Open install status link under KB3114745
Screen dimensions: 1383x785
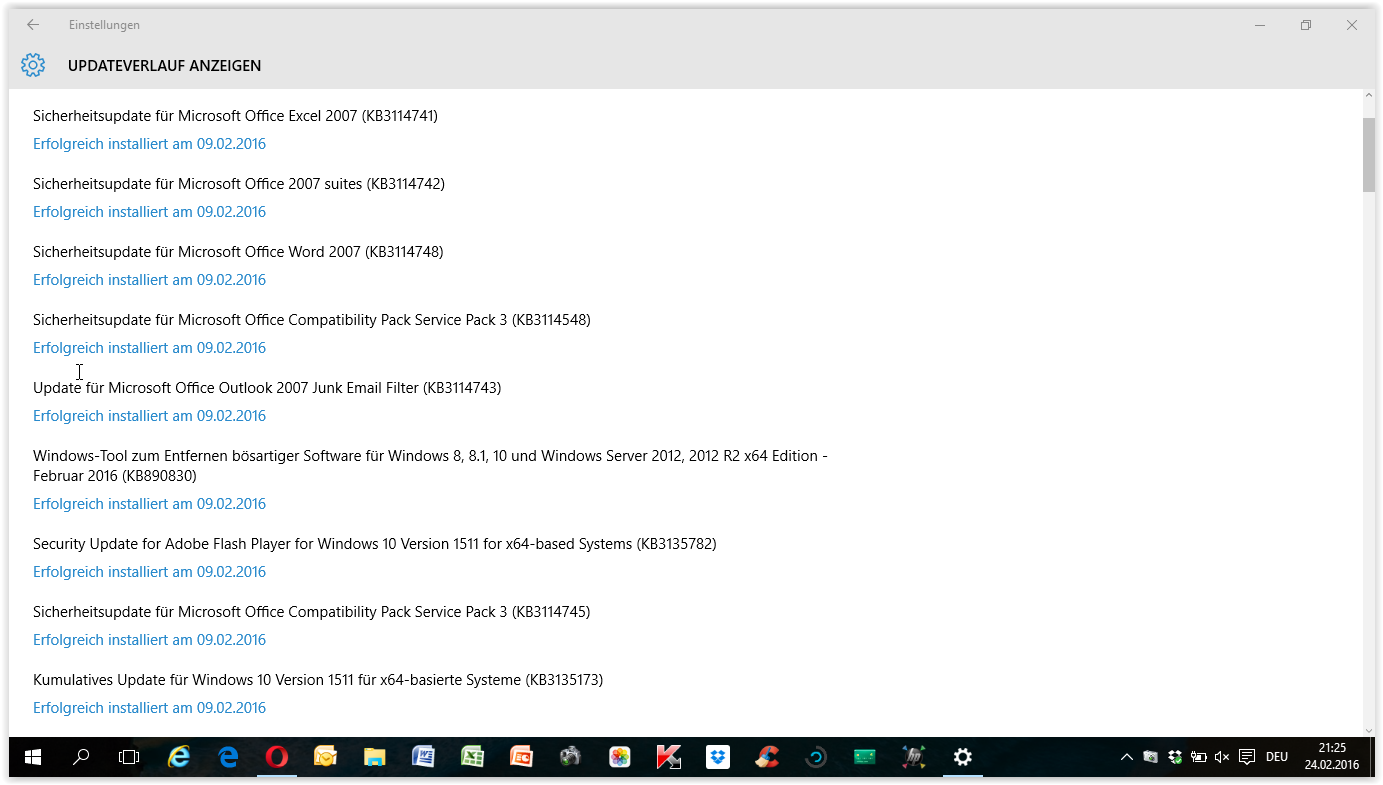coord(149,640)
